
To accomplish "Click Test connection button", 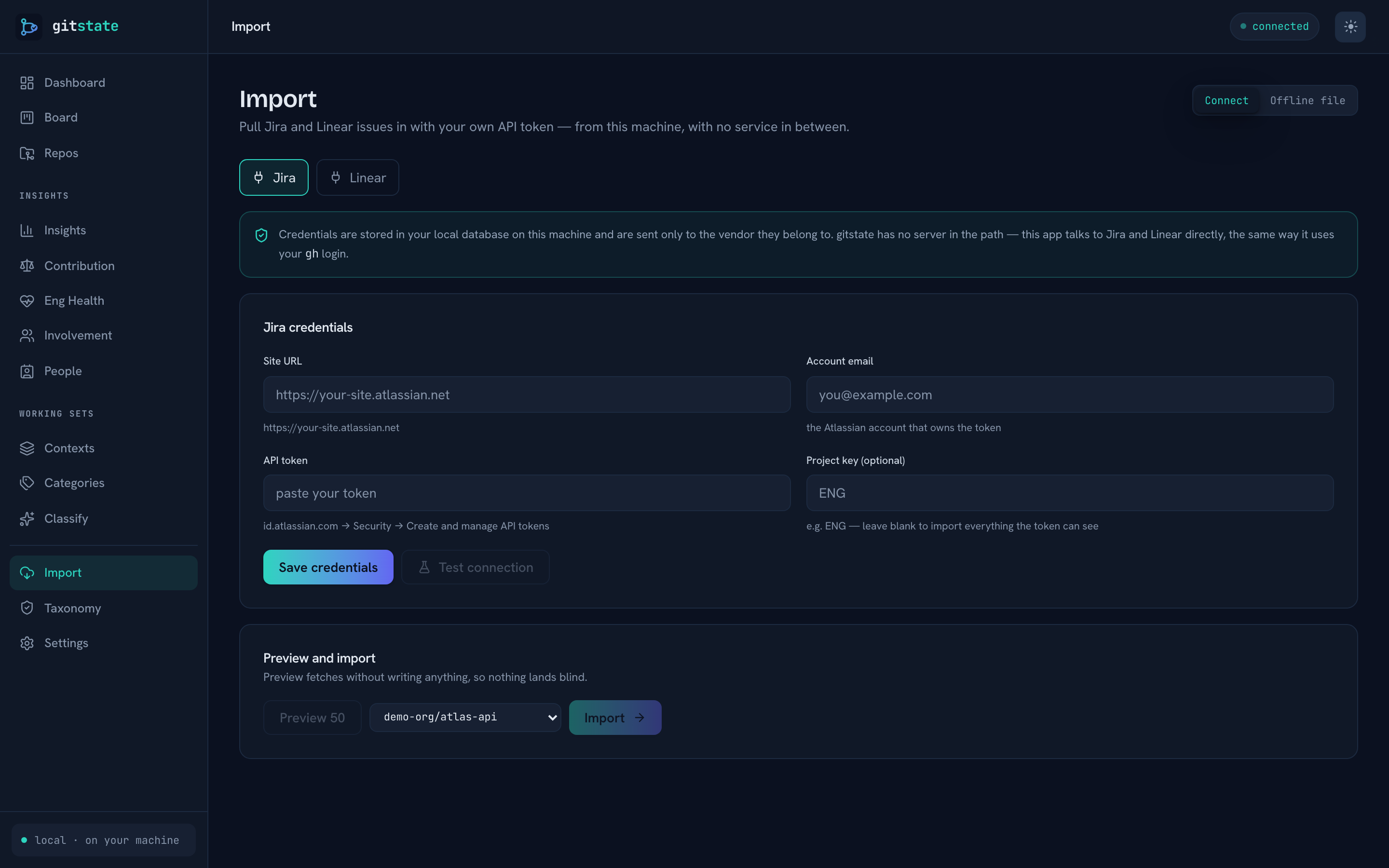I will (x=475, y=567).
